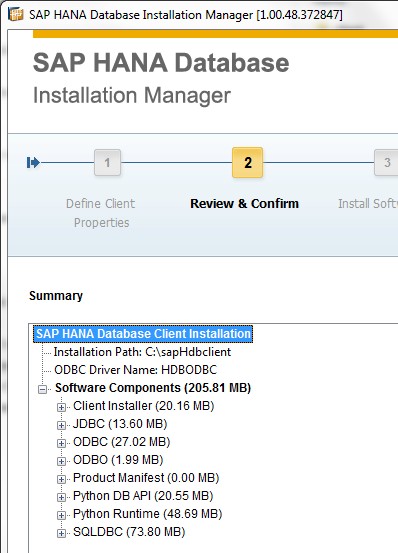Select SQLDBC (73.80 MB) row
Image resolution: width=398 pixels, height=553 pixels.
click(x=129, y=532)
